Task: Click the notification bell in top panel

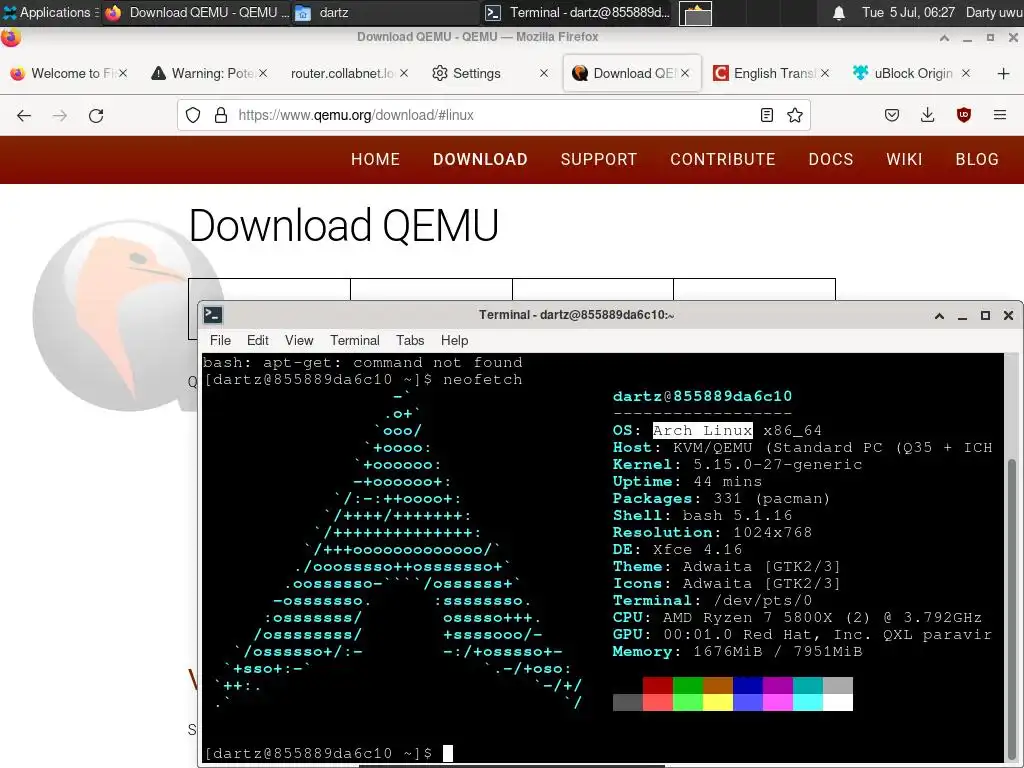Action: (x=839, y=12)
